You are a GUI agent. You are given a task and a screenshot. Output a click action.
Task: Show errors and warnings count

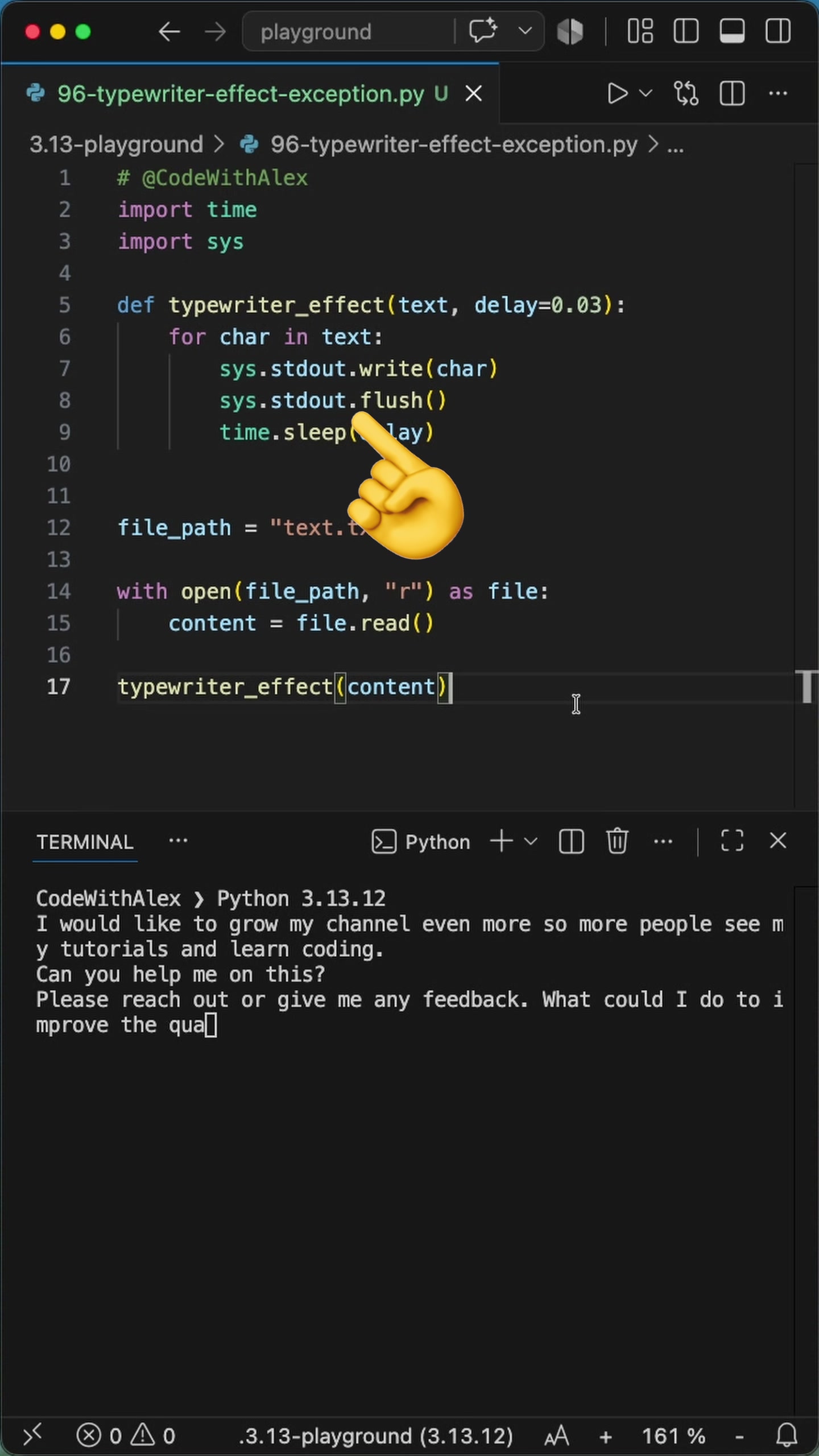point(126,1436)
